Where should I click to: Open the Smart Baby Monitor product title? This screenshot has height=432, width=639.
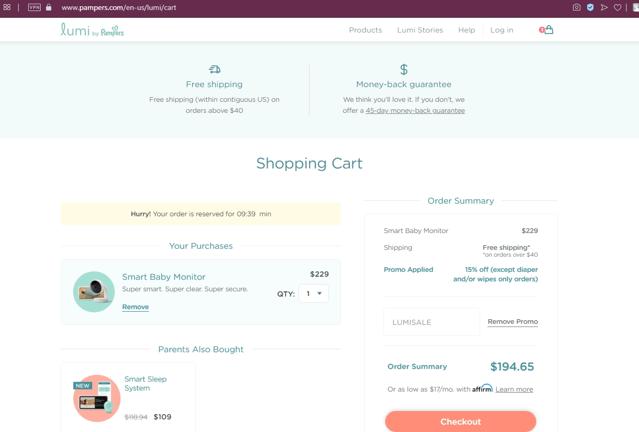point(163,277)
